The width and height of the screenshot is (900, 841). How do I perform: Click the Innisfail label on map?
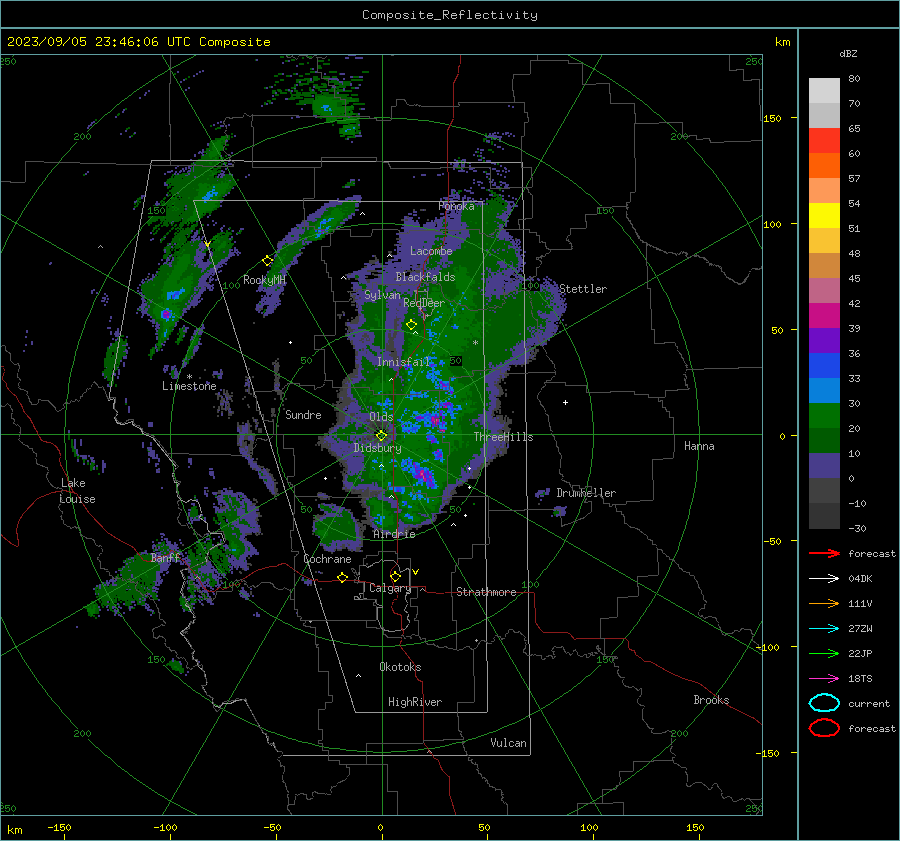(x=403, y=362)
